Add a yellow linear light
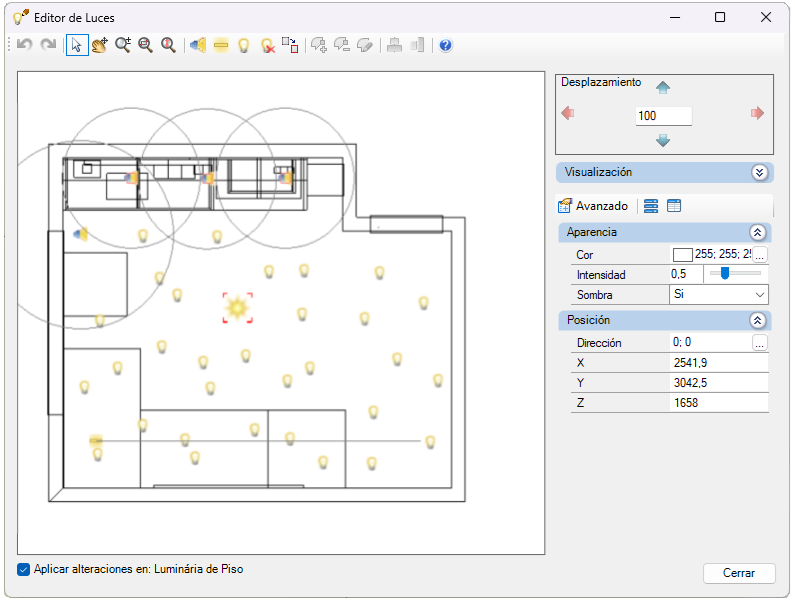The image size is (795, 604). tap(221, 46)
